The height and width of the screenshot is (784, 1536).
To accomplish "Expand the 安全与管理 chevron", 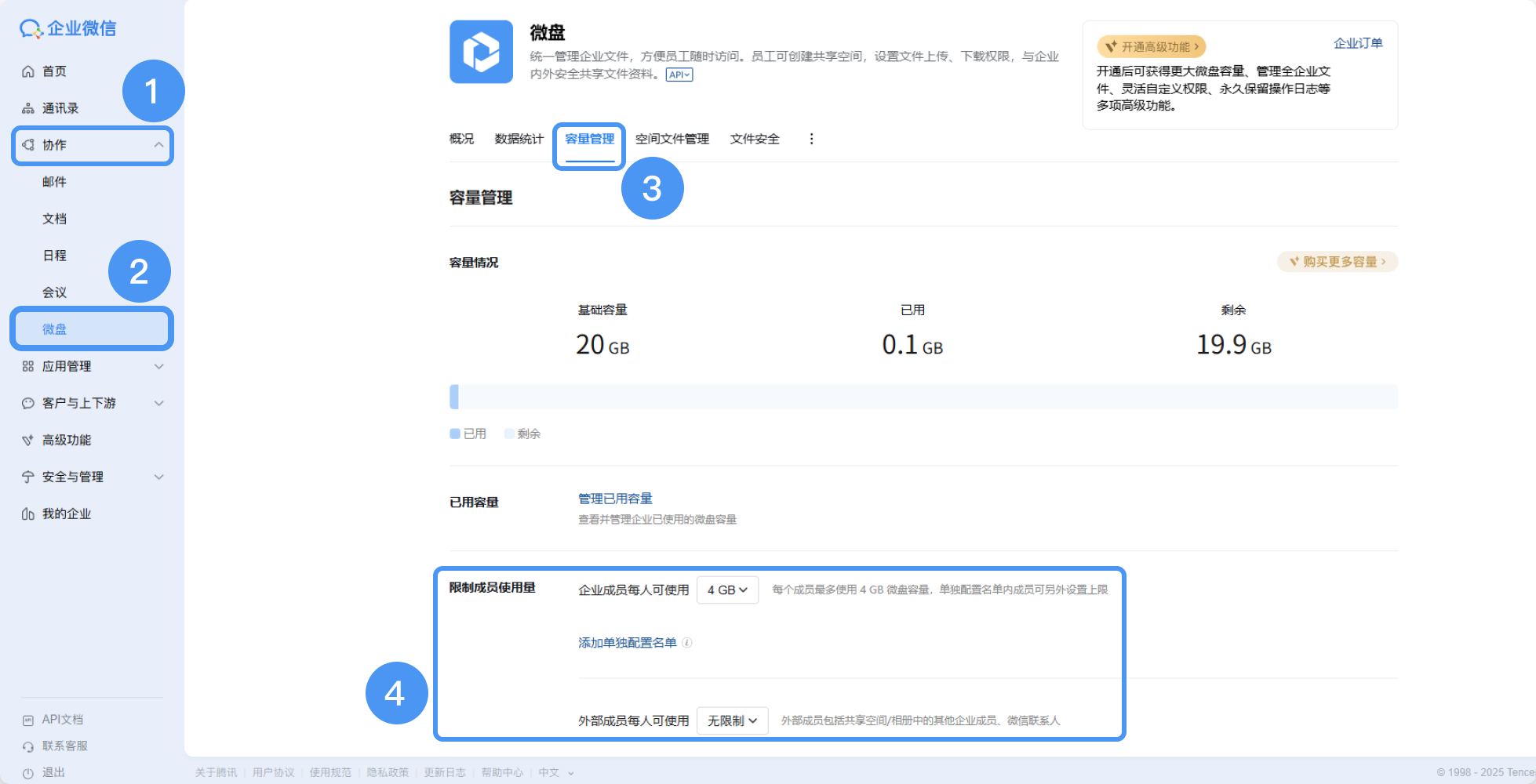I will point(158,477).
